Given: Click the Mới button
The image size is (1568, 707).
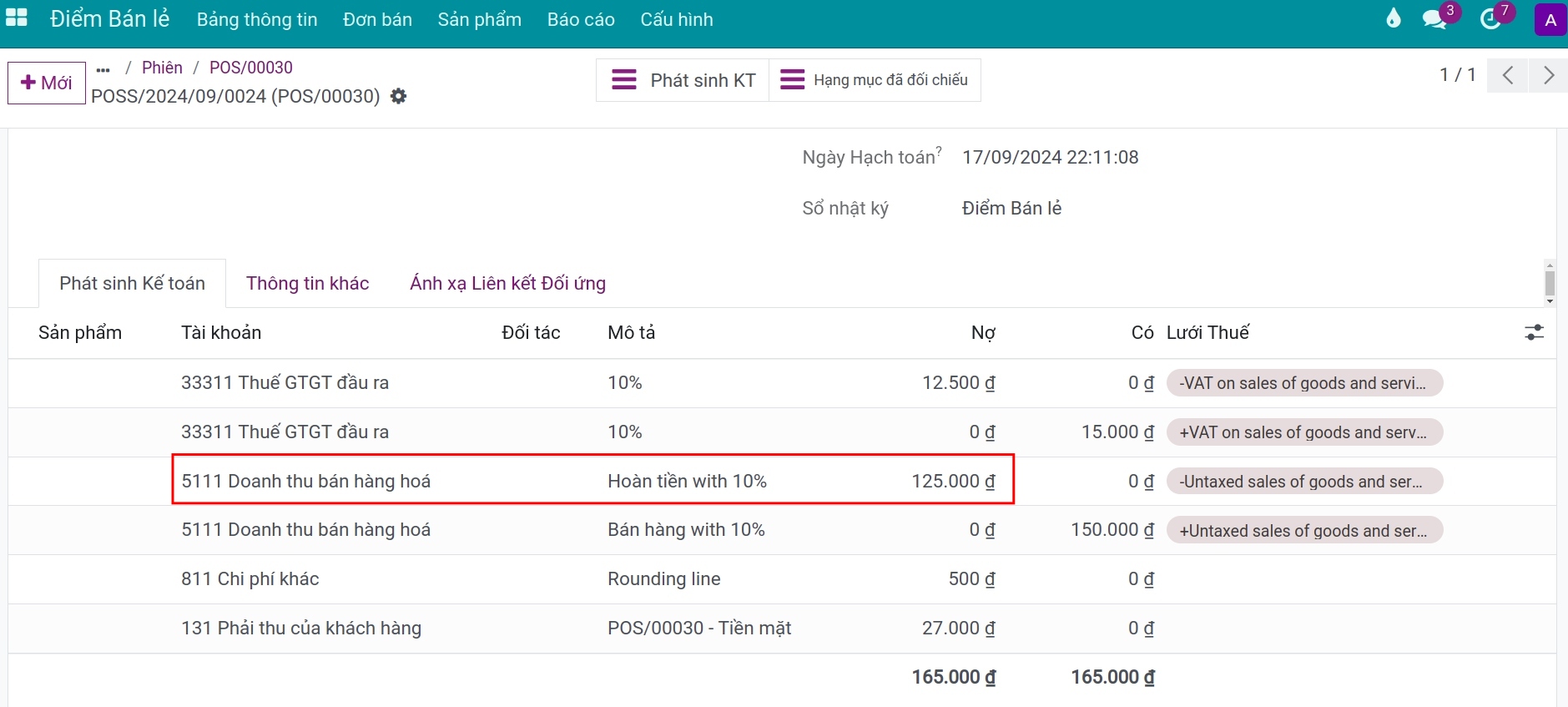Looking at the screenshot, I should point(47,83).
